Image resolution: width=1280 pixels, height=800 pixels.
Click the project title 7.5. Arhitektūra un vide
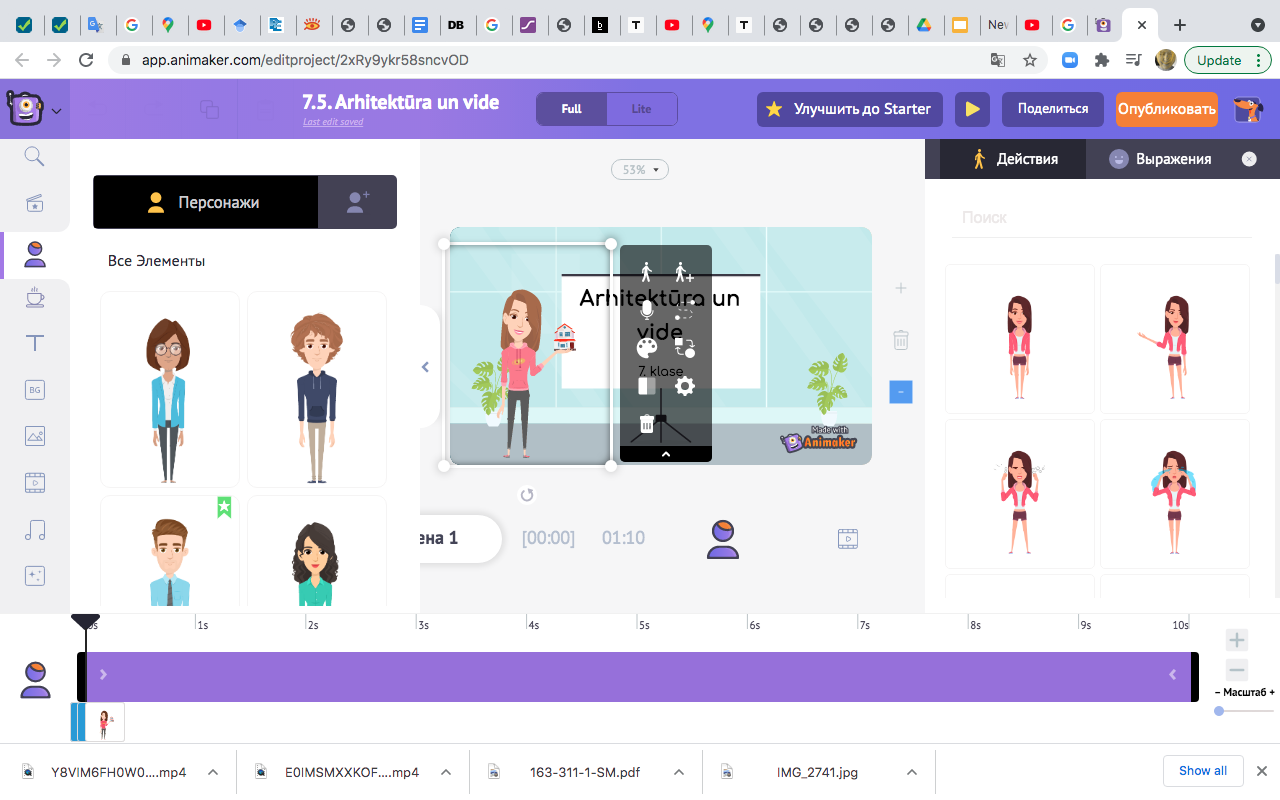point(401,102)
